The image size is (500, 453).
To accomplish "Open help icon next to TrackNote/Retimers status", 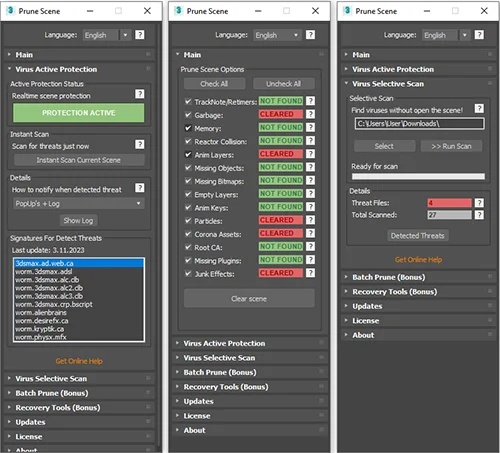I will tap(310, 101).
